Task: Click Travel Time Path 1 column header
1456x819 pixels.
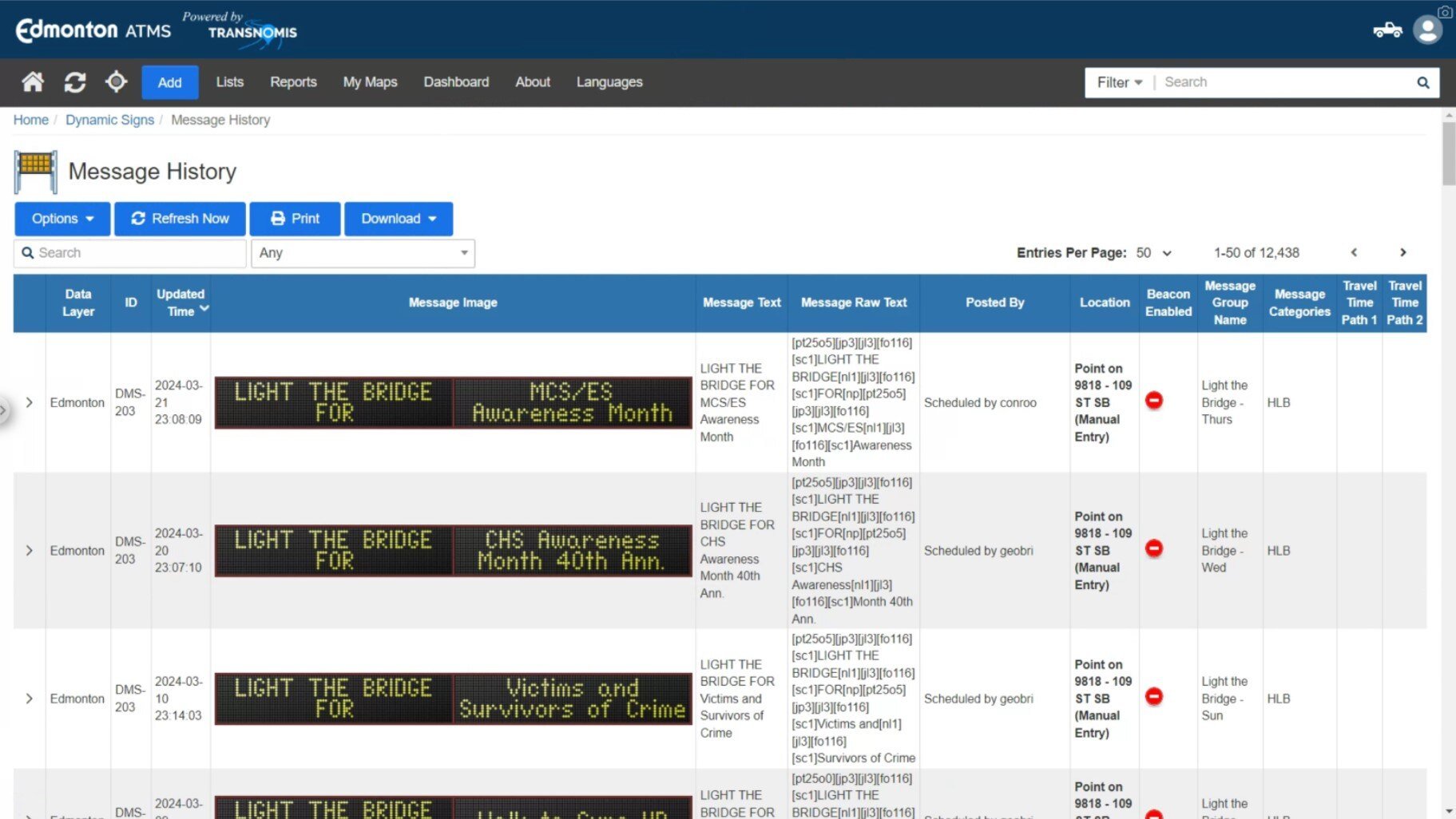Action: click(x=1359, y=303)
